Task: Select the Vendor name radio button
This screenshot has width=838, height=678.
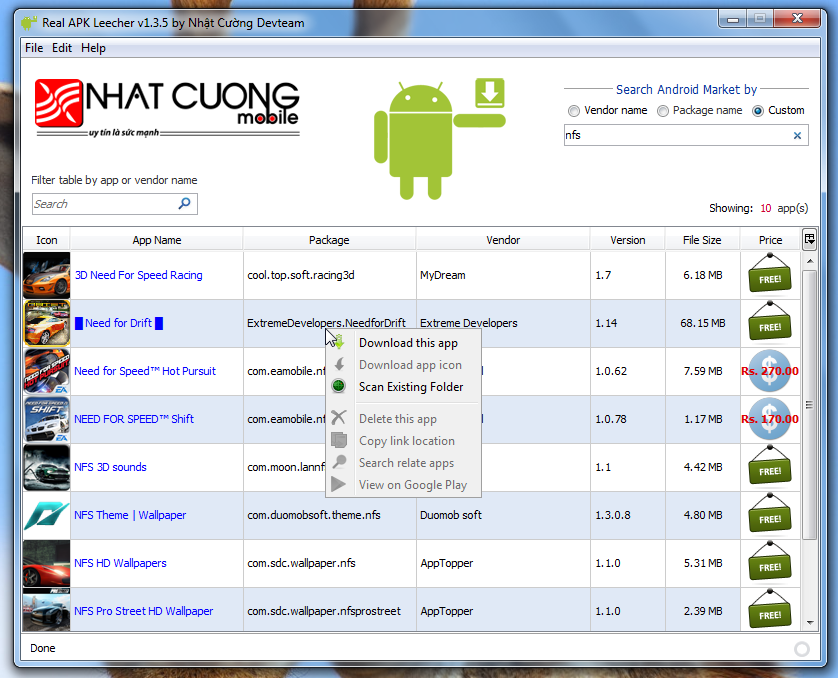Action: [x=573, y=111]
